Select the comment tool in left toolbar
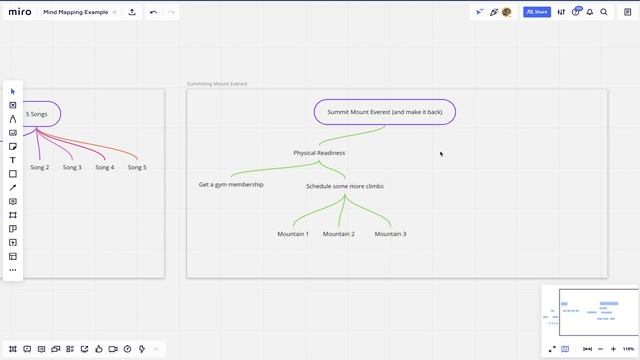640x360 pixels. tap(13, 201)
